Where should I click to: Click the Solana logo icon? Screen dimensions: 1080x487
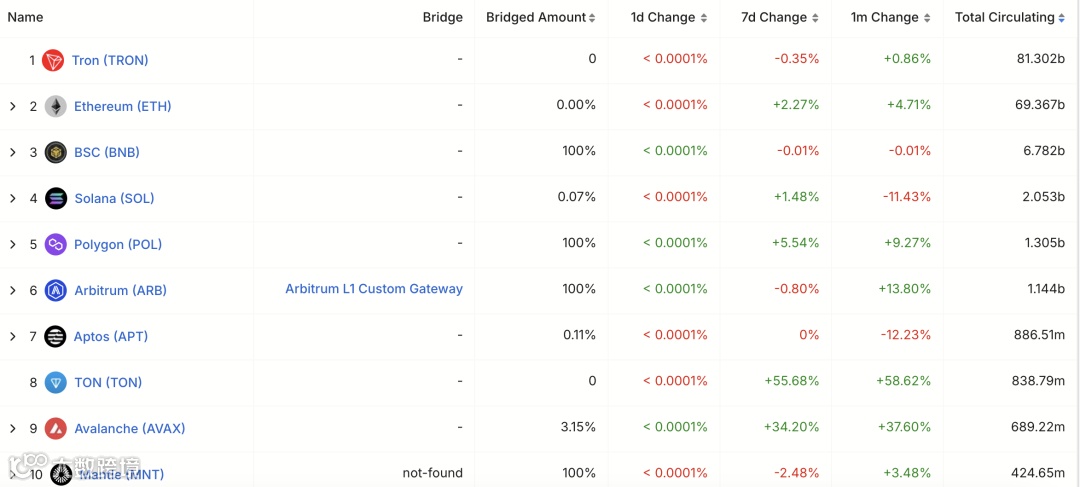click(x=56, y=198)
